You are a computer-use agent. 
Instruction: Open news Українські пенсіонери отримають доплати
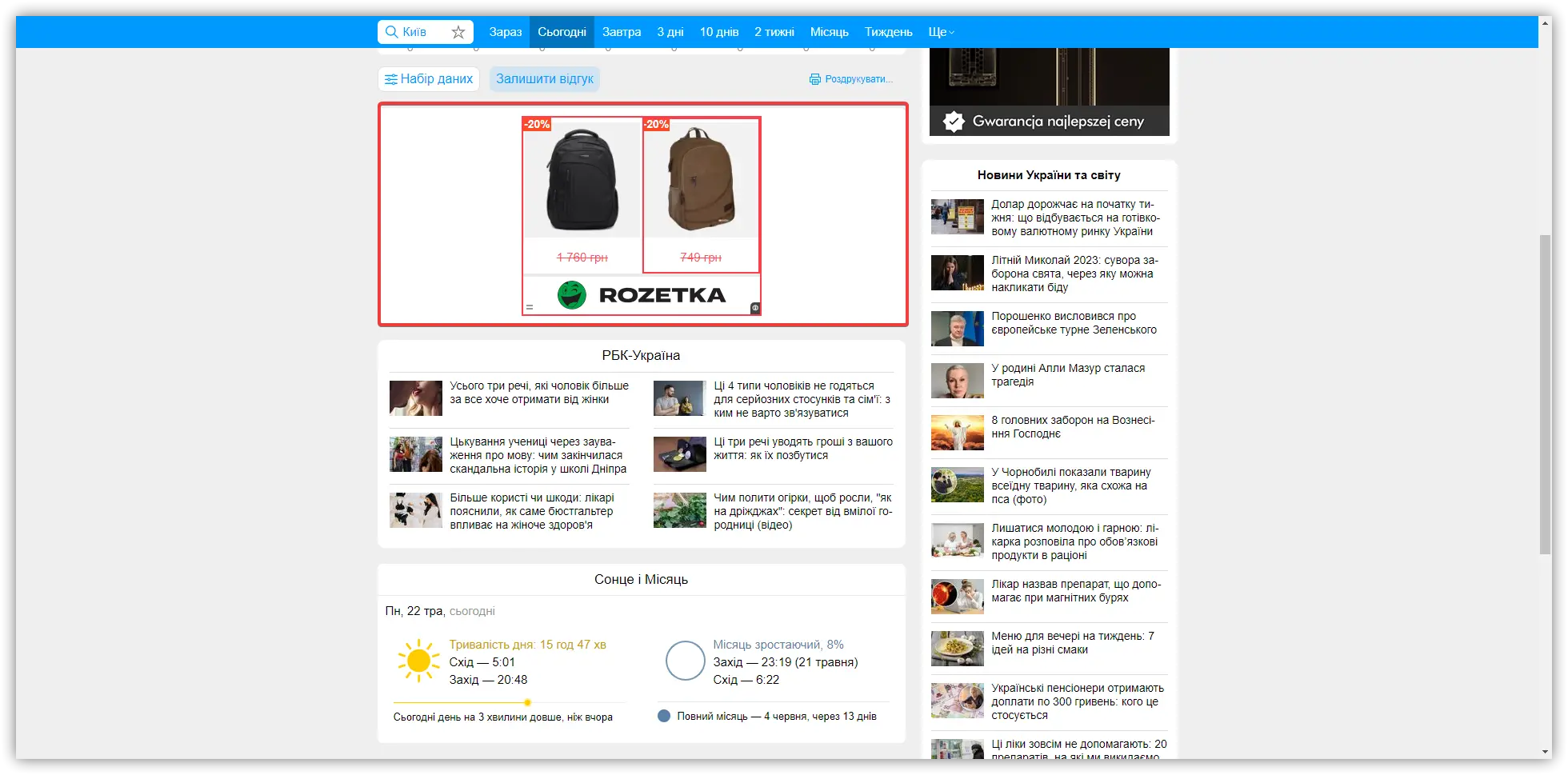pyautogui.click(x=1078, y=701)
